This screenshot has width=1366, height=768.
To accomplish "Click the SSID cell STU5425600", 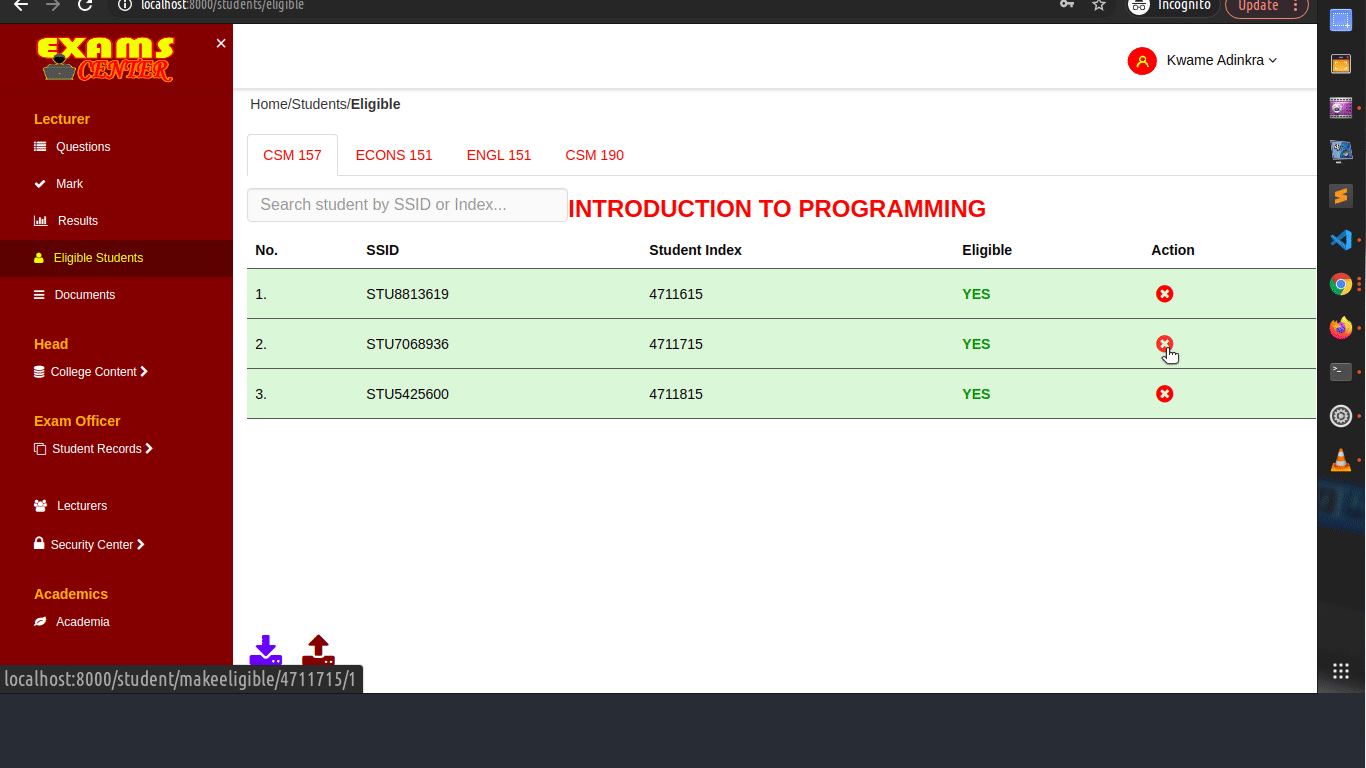I will 407,394.
